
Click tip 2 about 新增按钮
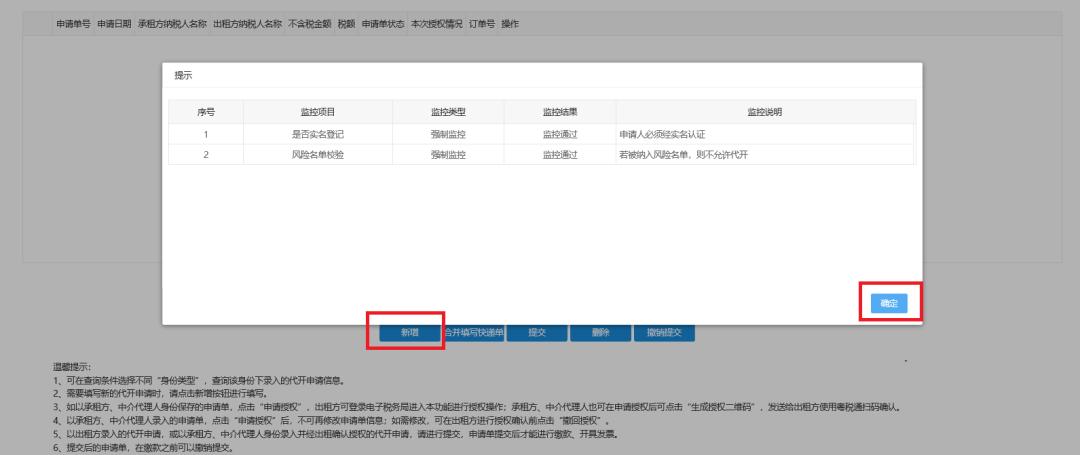[x=160, y=394]
